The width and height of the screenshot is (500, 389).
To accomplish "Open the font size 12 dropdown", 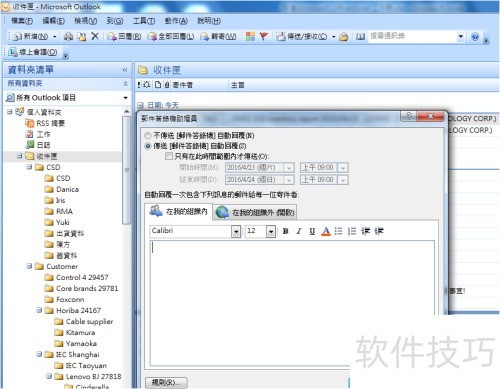I will pos(271,231).
